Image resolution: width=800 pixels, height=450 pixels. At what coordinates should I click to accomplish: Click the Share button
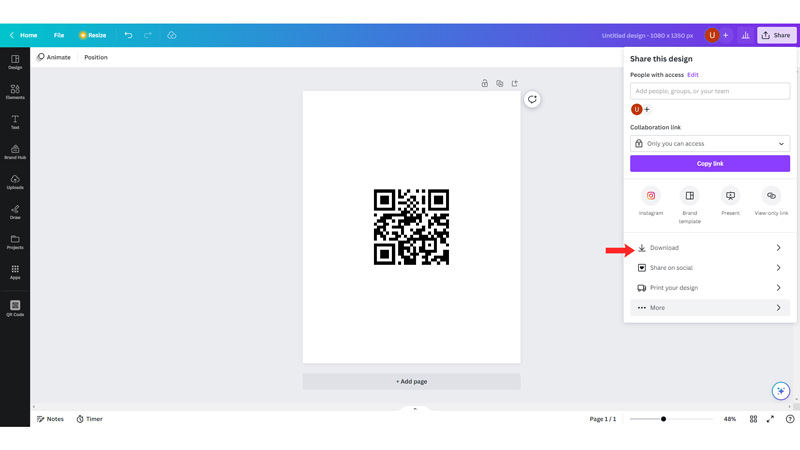coord(776,35)
